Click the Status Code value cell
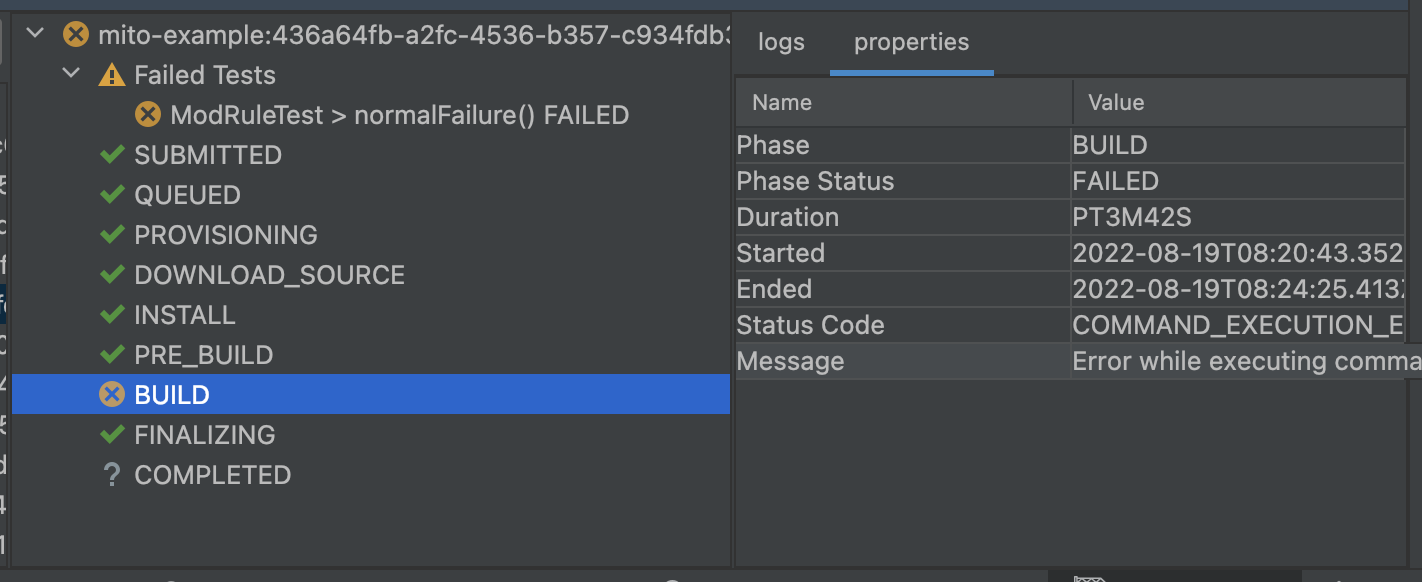1422x582 pixels. point(1238,325)
